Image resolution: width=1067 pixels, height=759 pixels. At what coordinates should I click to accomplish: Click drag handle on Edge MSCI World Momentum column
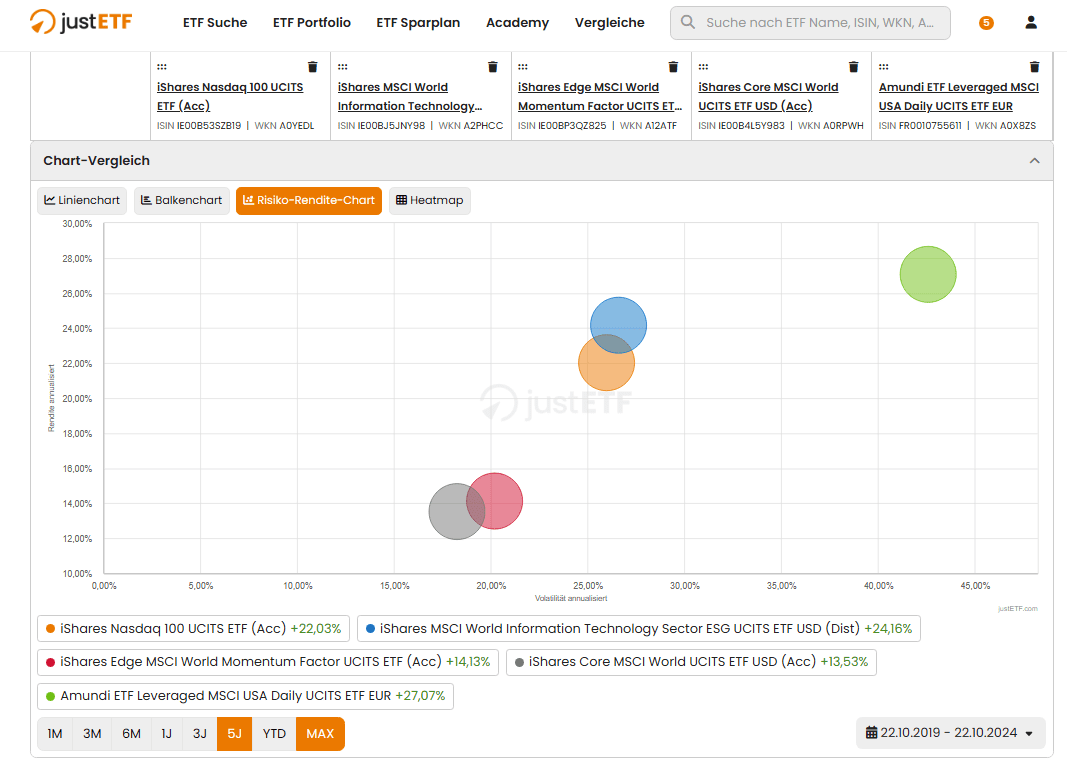point(523,67)
